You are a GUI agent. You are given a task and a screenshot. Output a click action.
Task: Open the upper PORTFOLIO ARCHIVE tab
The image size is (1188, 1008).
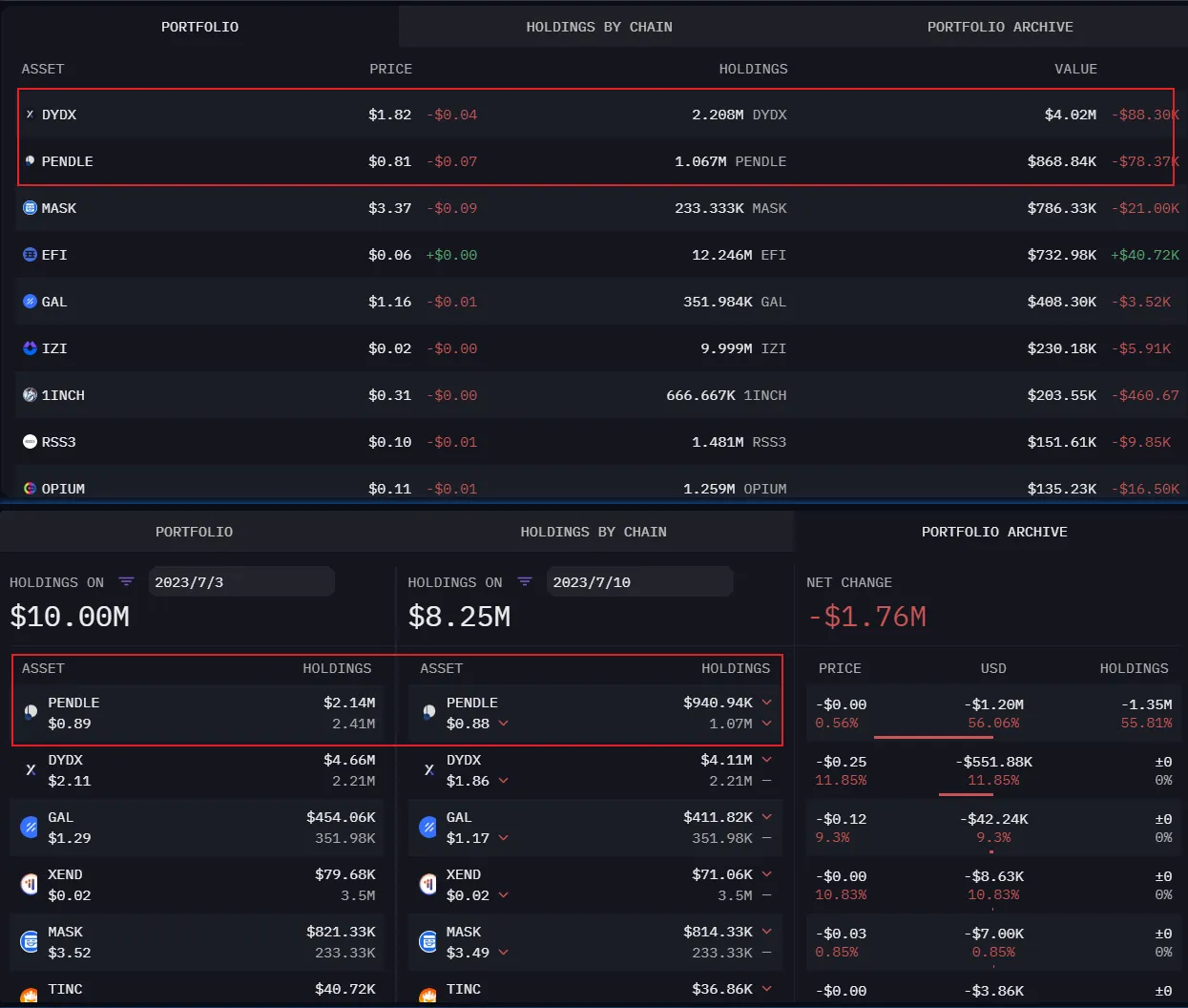(x=1000, y=27)
